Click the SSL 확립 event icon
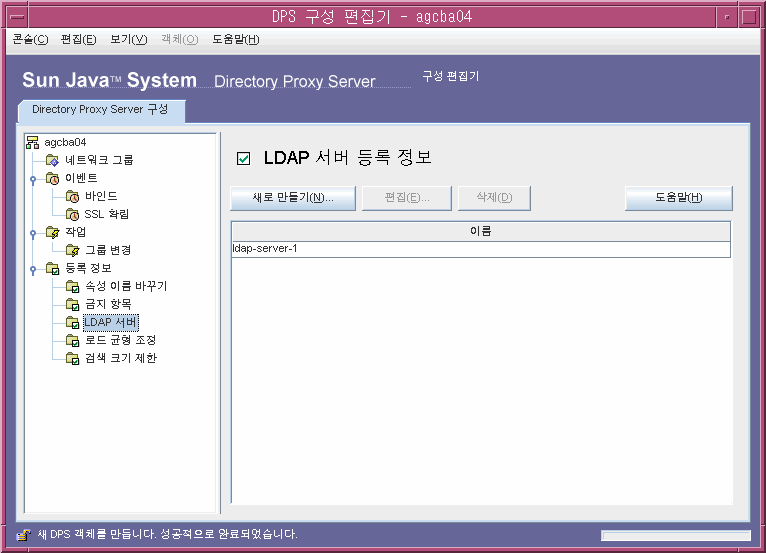The image size is (766, 553). point(72,214)
